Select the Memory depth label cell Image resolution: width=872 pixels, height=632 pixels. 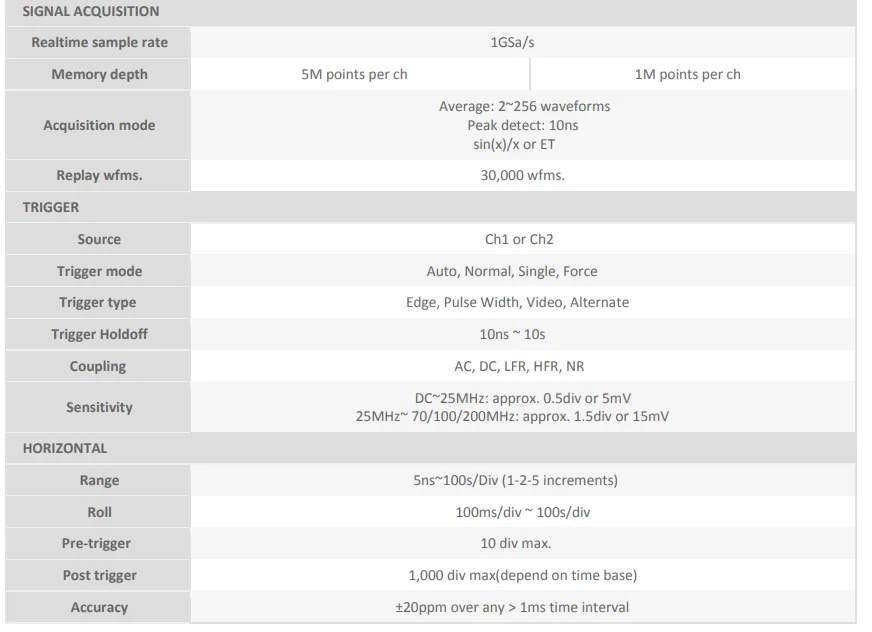(99, 74)
